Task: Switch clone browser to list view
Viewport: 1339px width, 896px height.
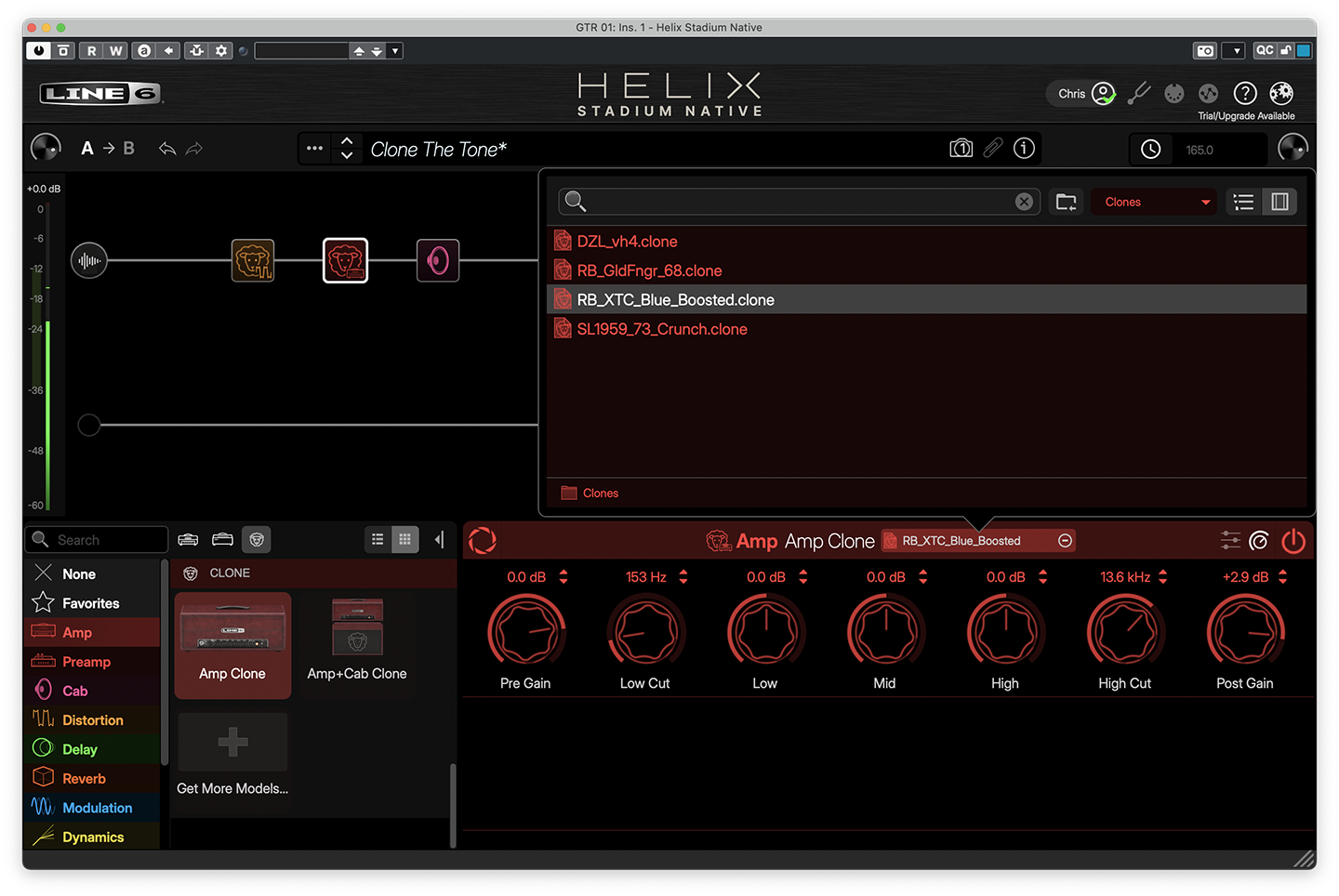Action: (x=1244, y=202)
